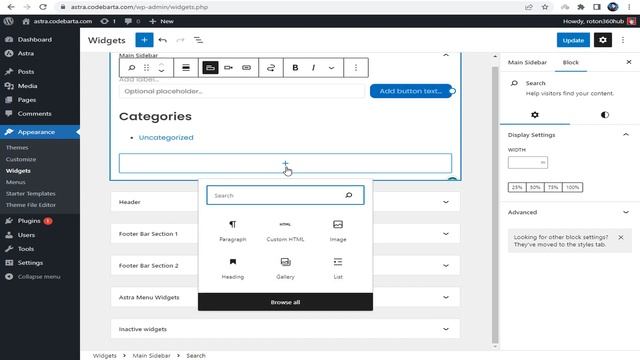The width and height of the screenshot is (640, 360).
Task: Open the block alignment toolbar button
Action: (186, 68)
